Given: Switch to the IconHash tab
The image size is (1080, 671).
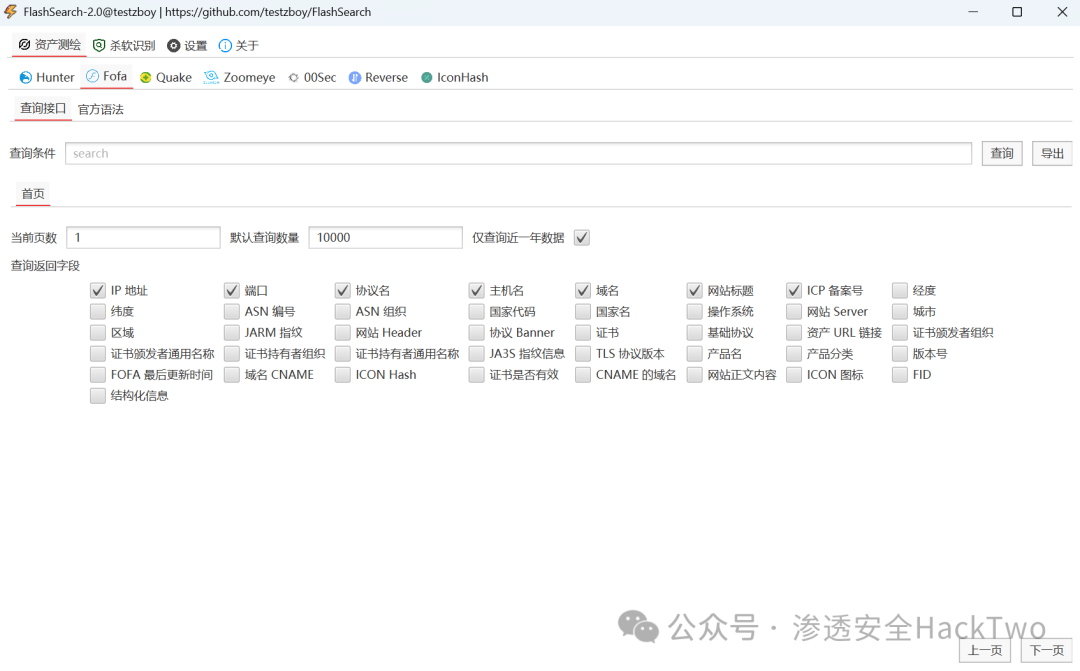Looking at the screenshot, I should (x=455, y=77).
